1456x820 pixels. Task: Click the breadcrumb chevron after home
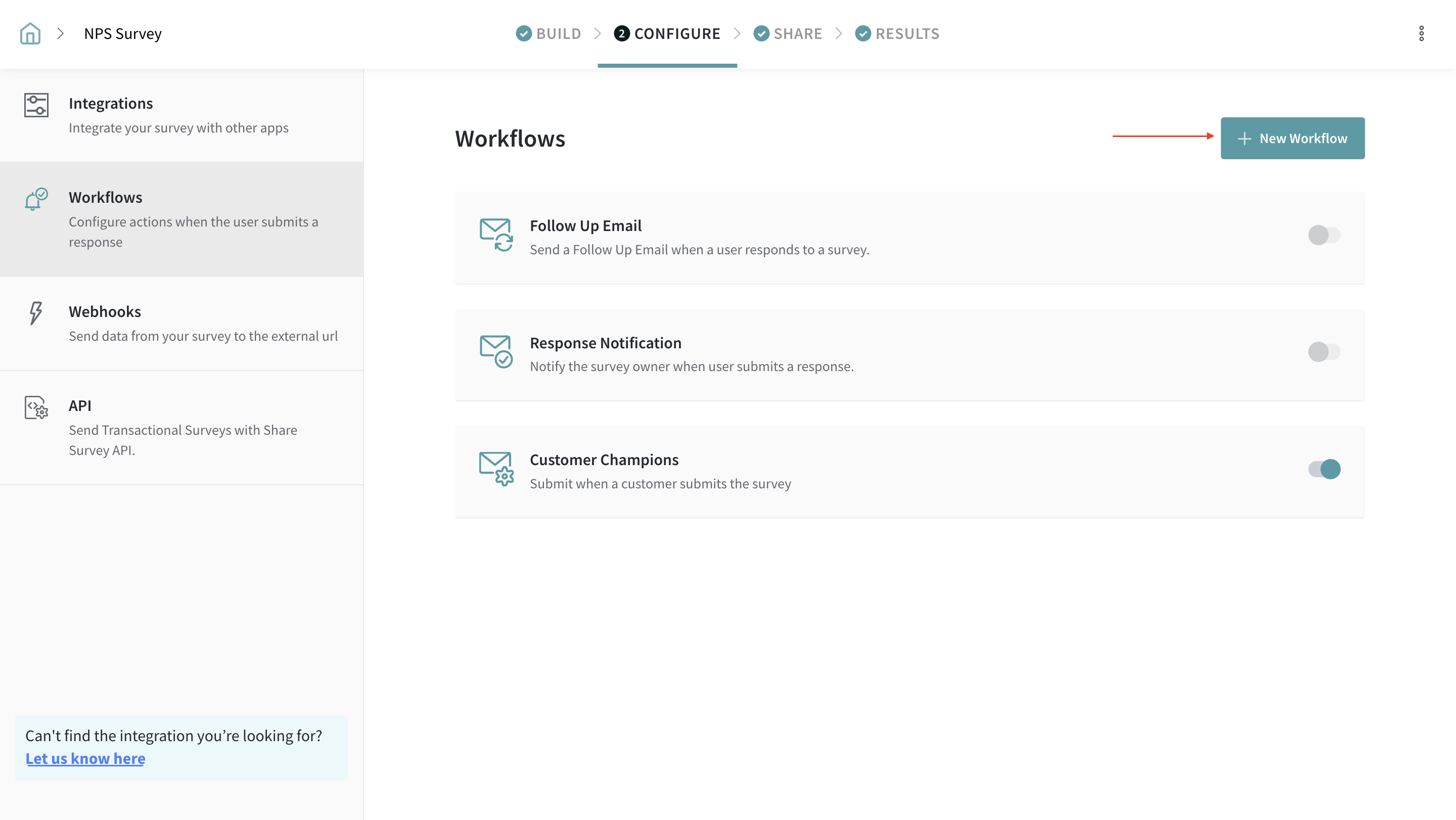point(61,33)
